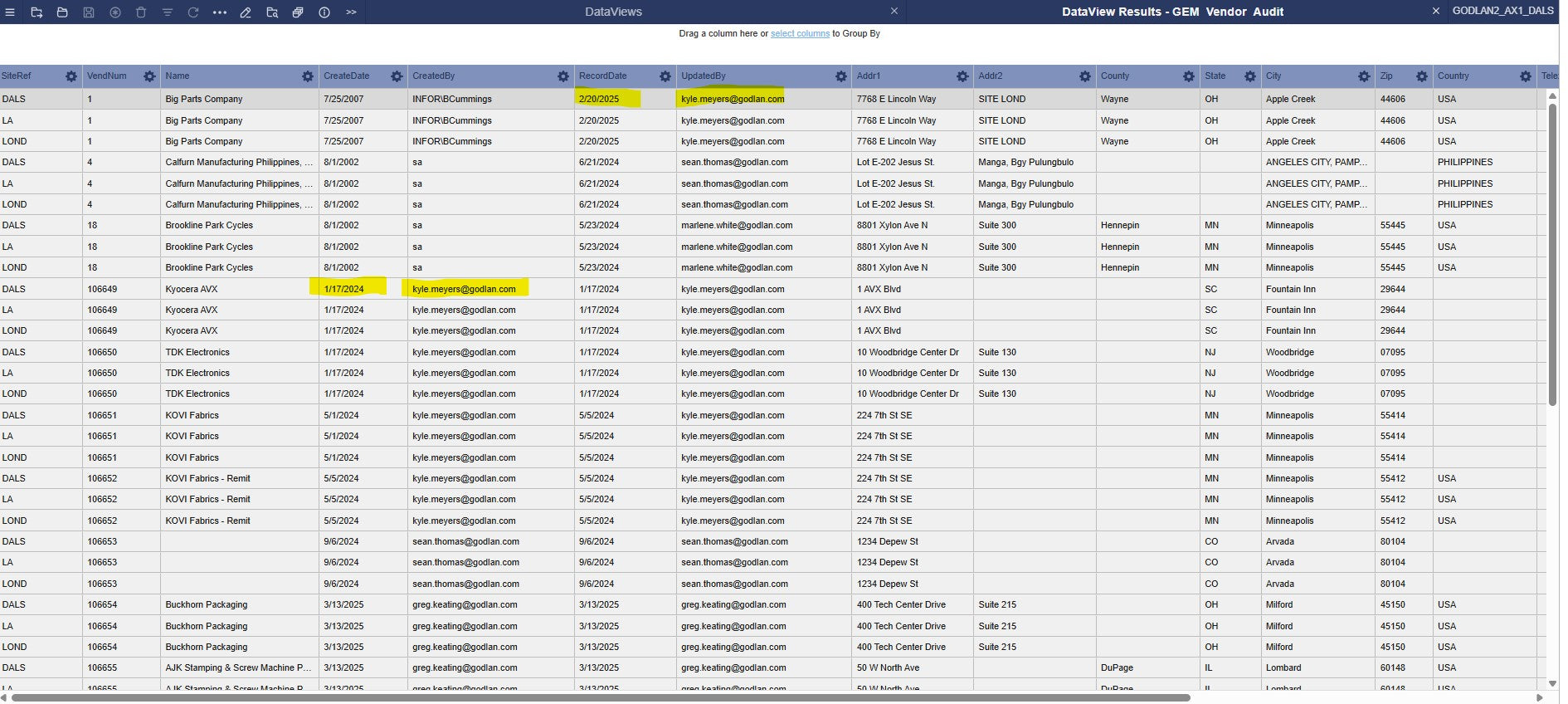Open the gear menu for Name column
This screenshot has width=1568, height=704.
tap(308, 76)
